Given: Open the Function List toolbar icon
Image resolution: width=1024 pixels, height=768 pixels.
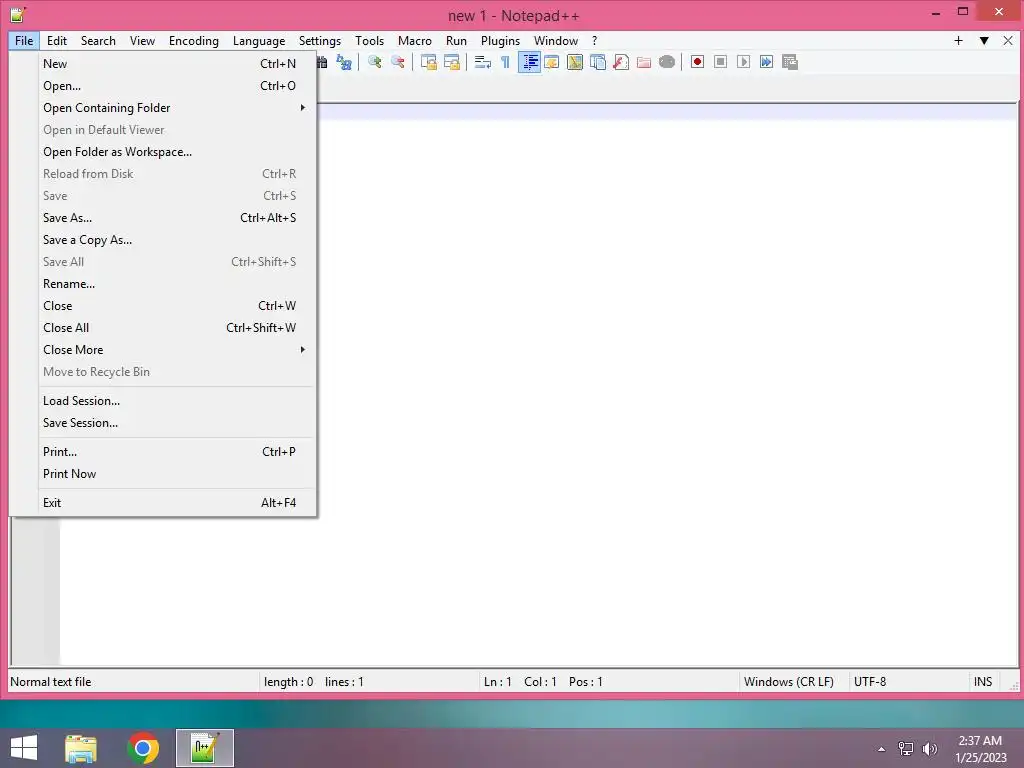Looking at the screenshot, I should [620, 62].
